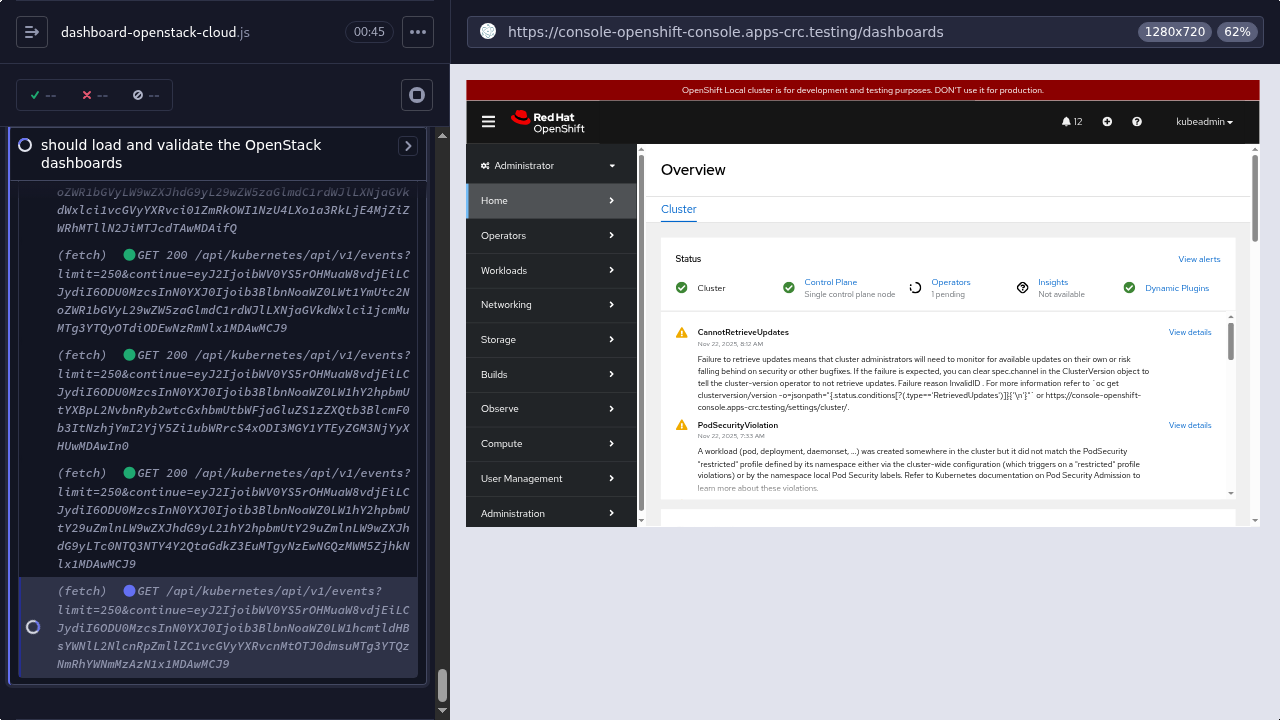Open the kubeadmin user dropdown
The image size is (1280, 720).
[x=1204, y=122]
